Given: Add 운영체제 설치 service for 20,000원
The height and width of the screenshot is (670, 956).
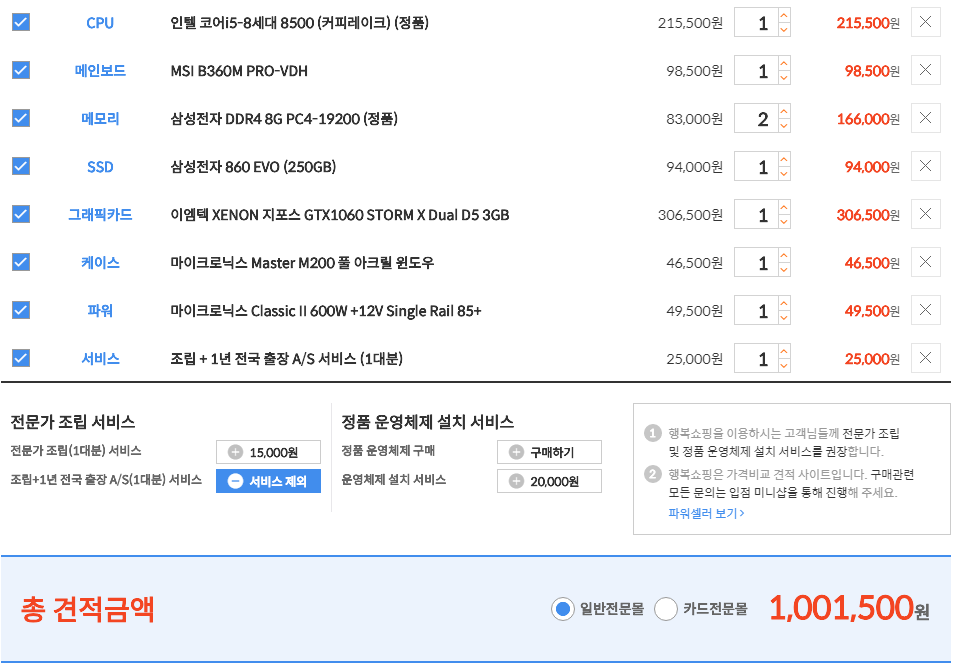Looking at the screenshot, I should click(549, 481).
